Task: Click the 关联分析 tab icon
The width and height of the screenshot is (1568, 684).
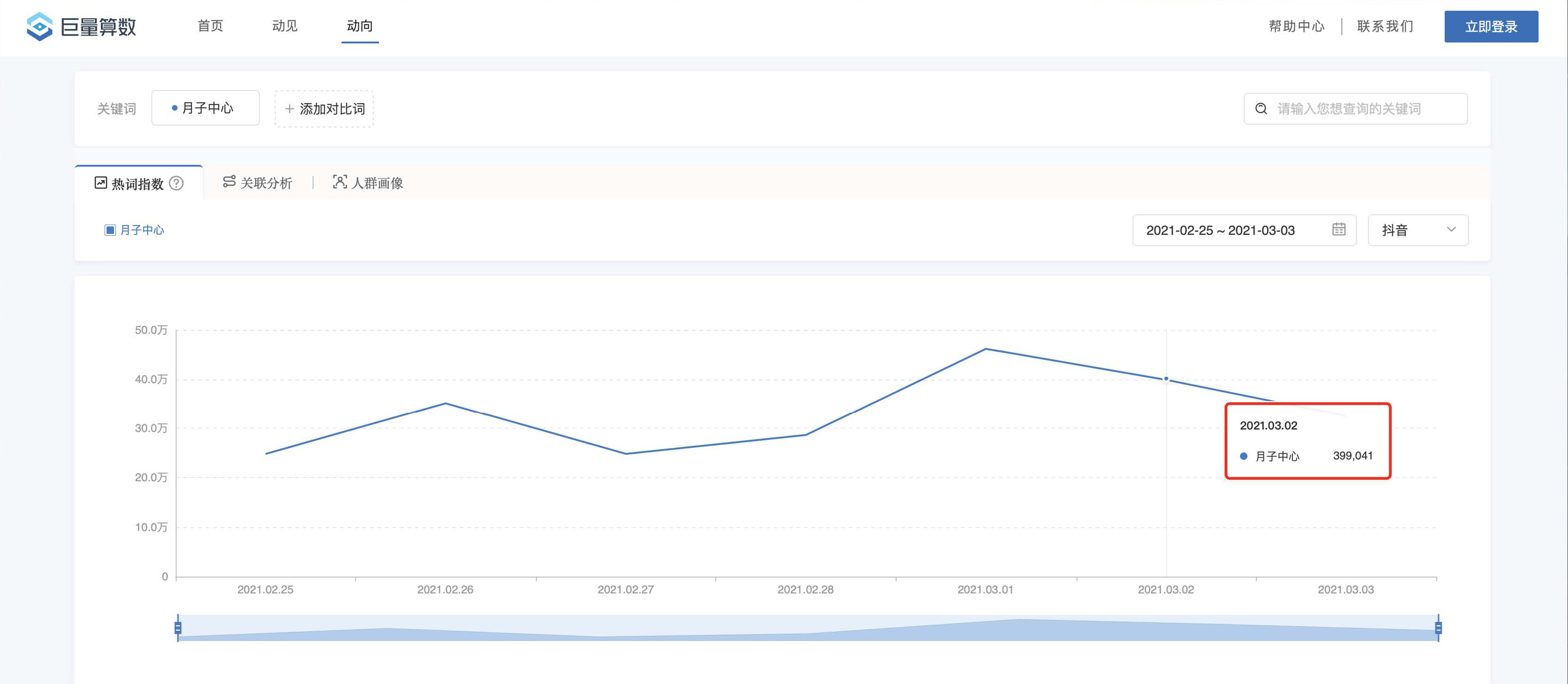Action: tap(229, 182)
